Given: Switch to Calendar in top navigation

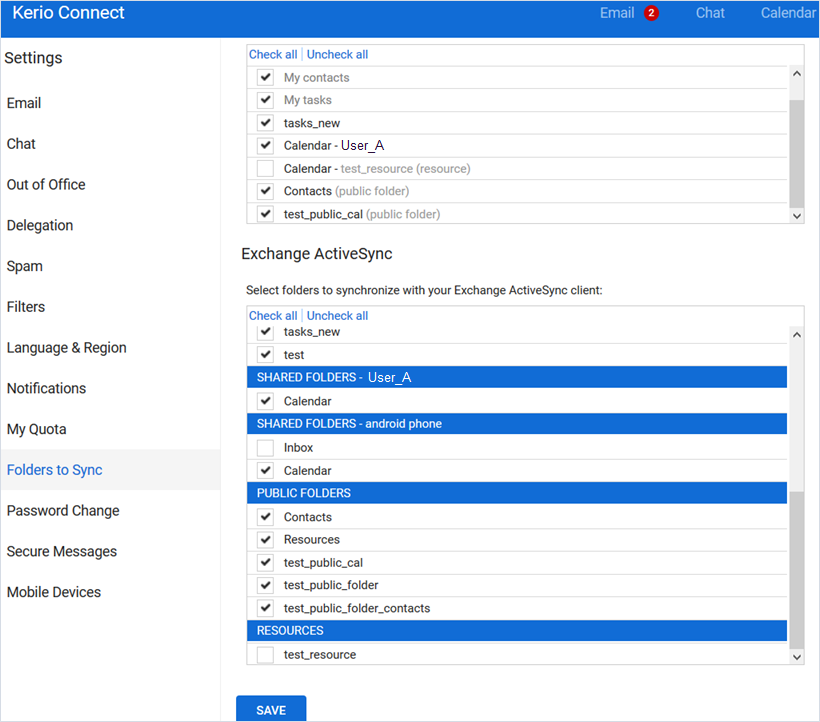Looking at the screenshot, I should (x=787, y=13).
